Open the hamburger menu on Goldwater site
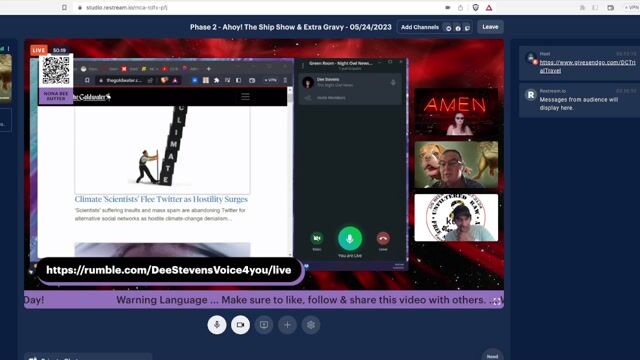This screenshot has height=360, width=640. [245, 97]
